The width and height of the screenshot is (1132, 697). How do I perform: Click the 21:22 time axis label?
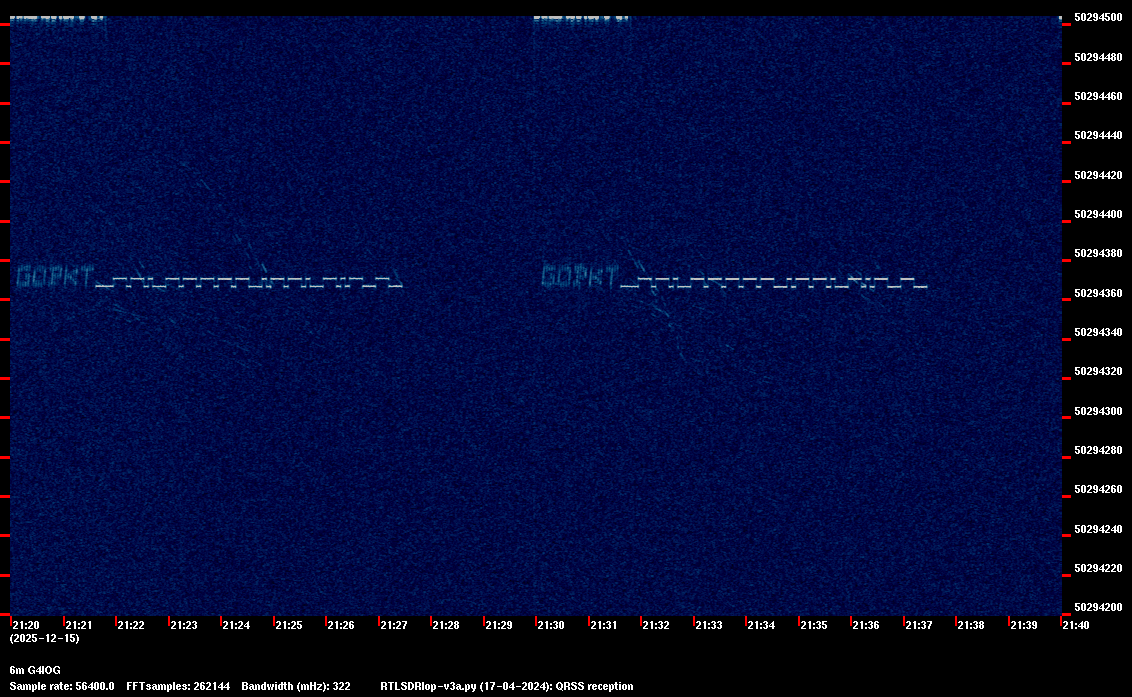coord(131,625)
